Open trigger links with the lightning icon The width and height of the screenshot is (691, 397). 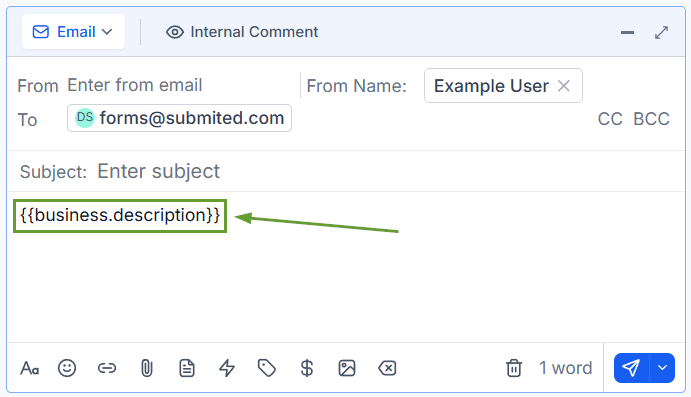(x=227, y=368)
